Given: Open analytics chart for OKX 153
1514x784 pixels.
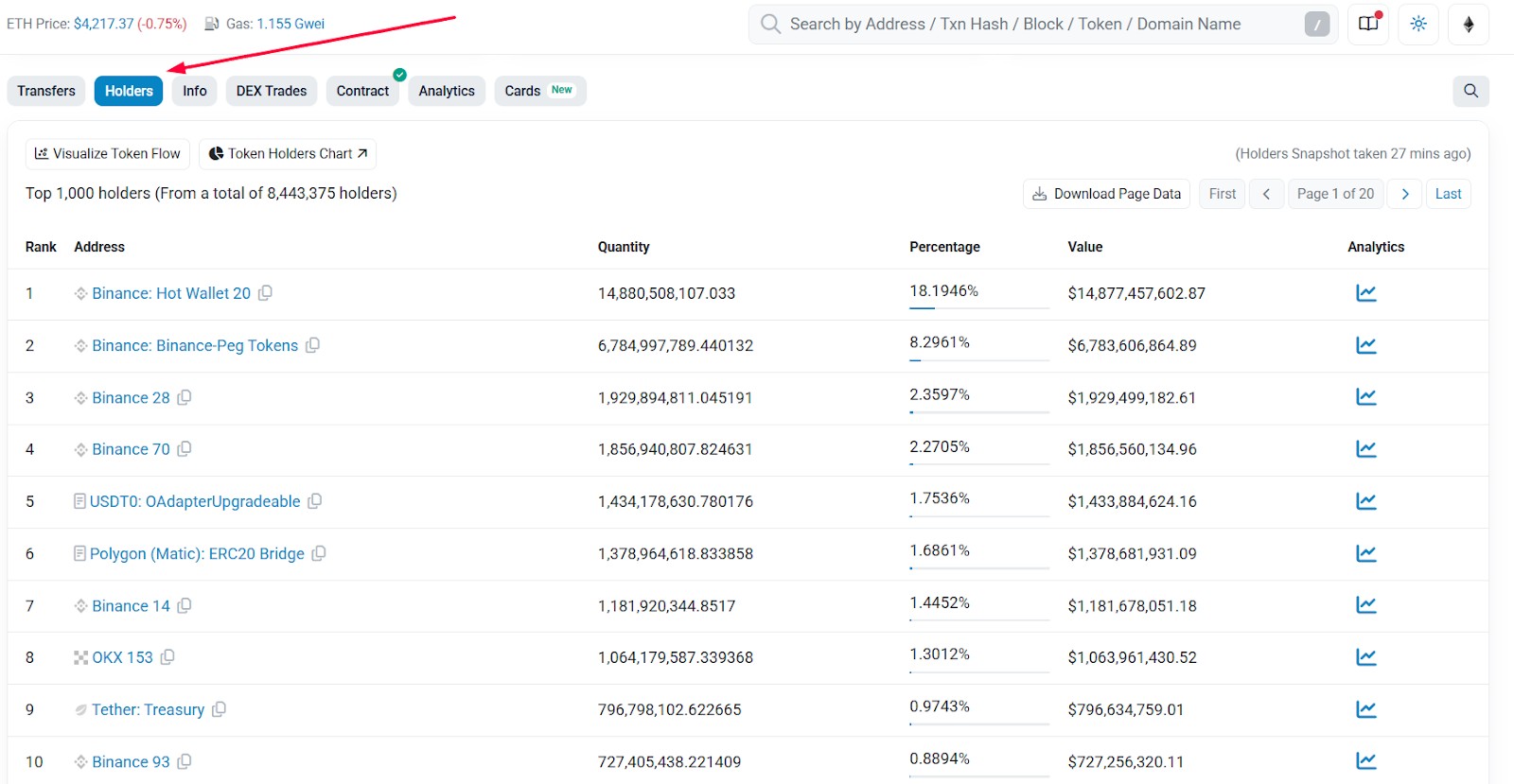Looking at the screenshot, I should click(1365, 657).
